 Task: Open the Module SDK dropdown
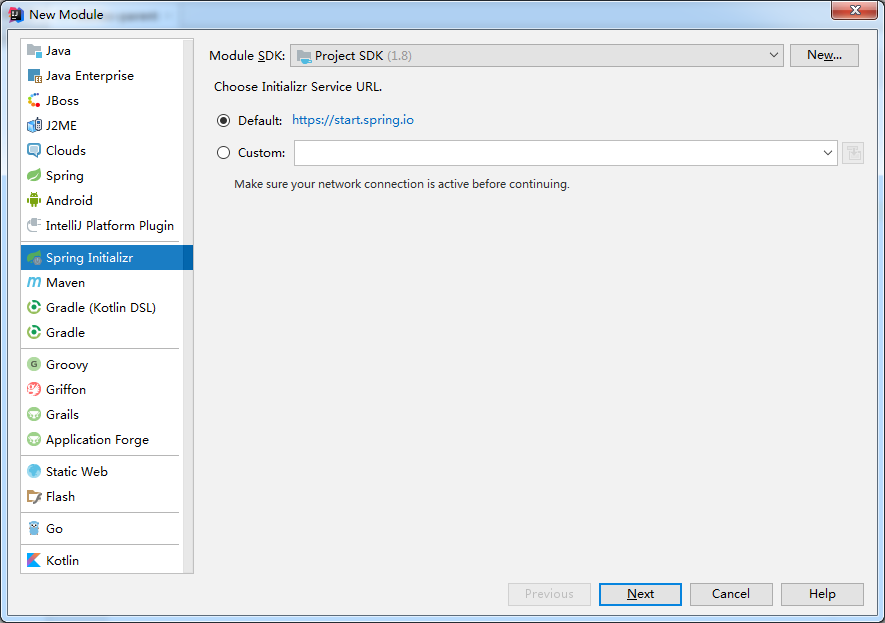point(536,55)
